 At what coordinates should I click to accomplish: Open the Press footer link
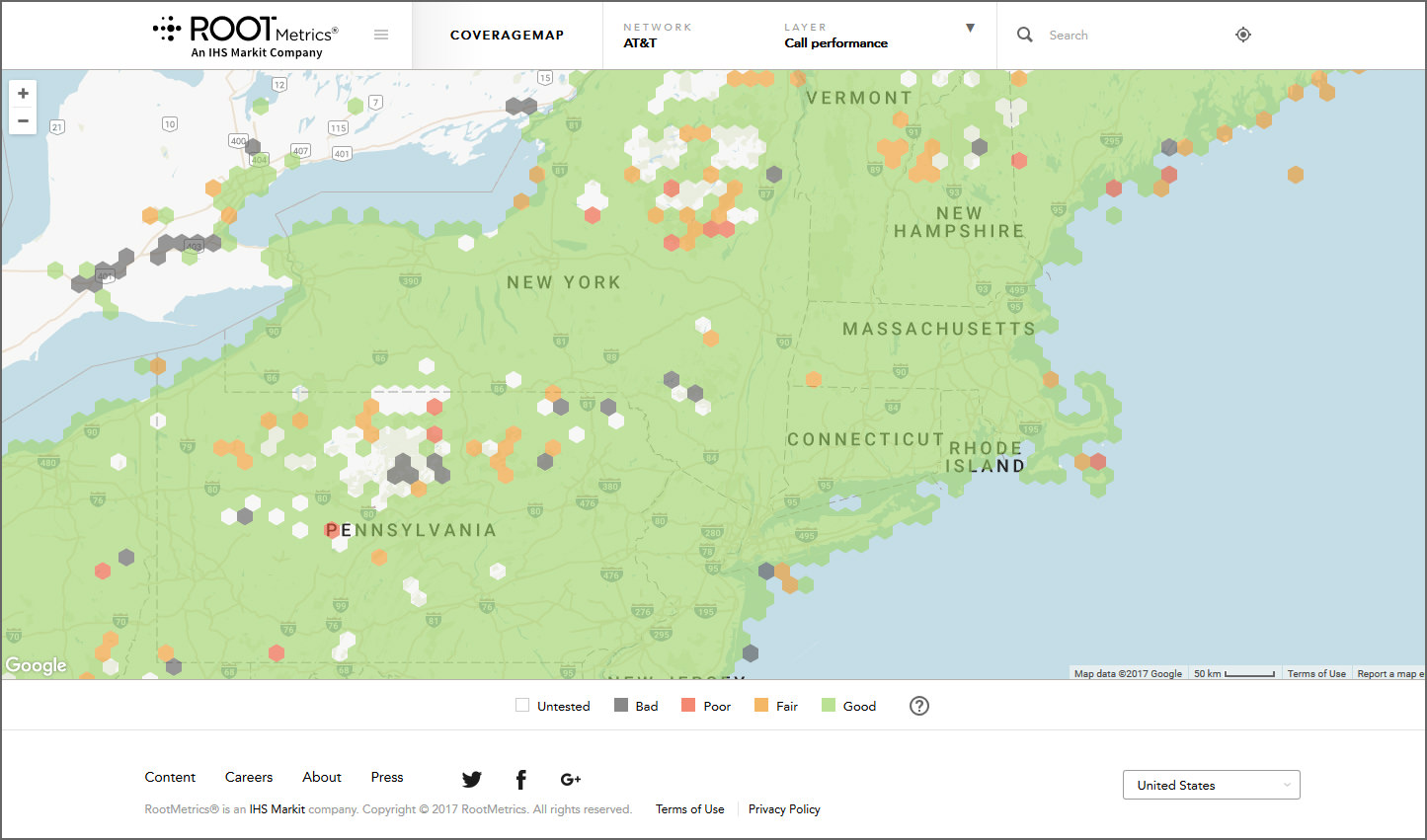coord(387,777)
